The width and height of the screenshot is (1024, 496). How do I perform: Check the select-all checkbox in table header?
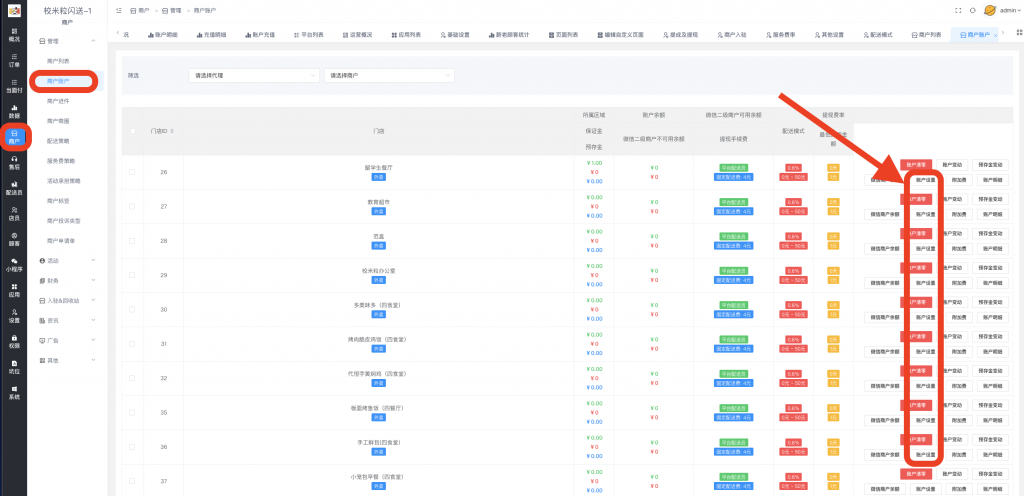pos(132,131)
